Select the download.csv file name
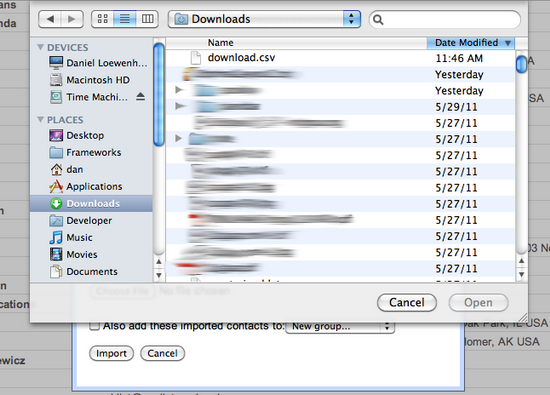The width and height of the screenshot is (550, 395). pyautogui.click(x=241, y=58)
